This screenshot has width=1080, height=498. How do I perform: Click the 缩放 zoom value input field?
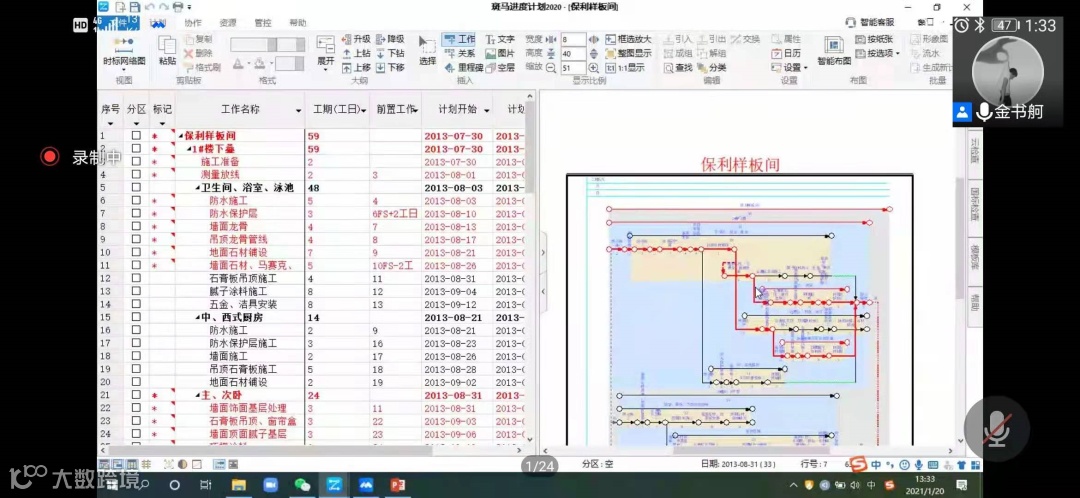point(573,68)
